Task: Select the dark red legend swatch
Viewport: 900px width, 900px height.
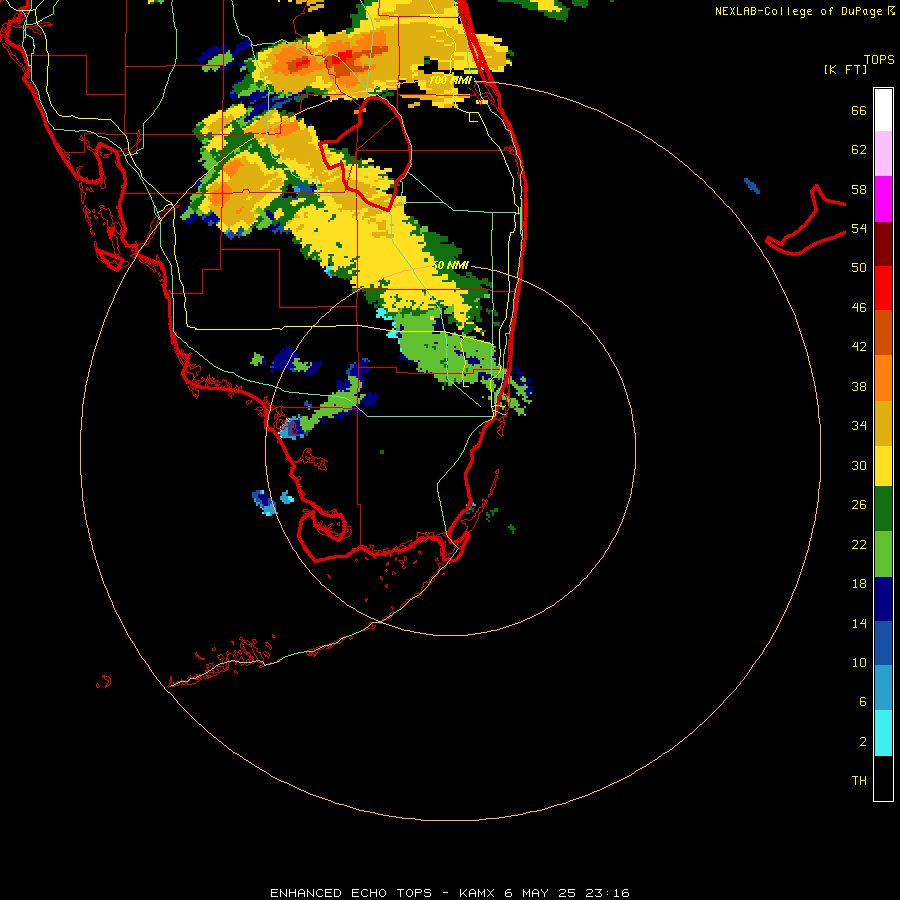Action: coord(883,244)
